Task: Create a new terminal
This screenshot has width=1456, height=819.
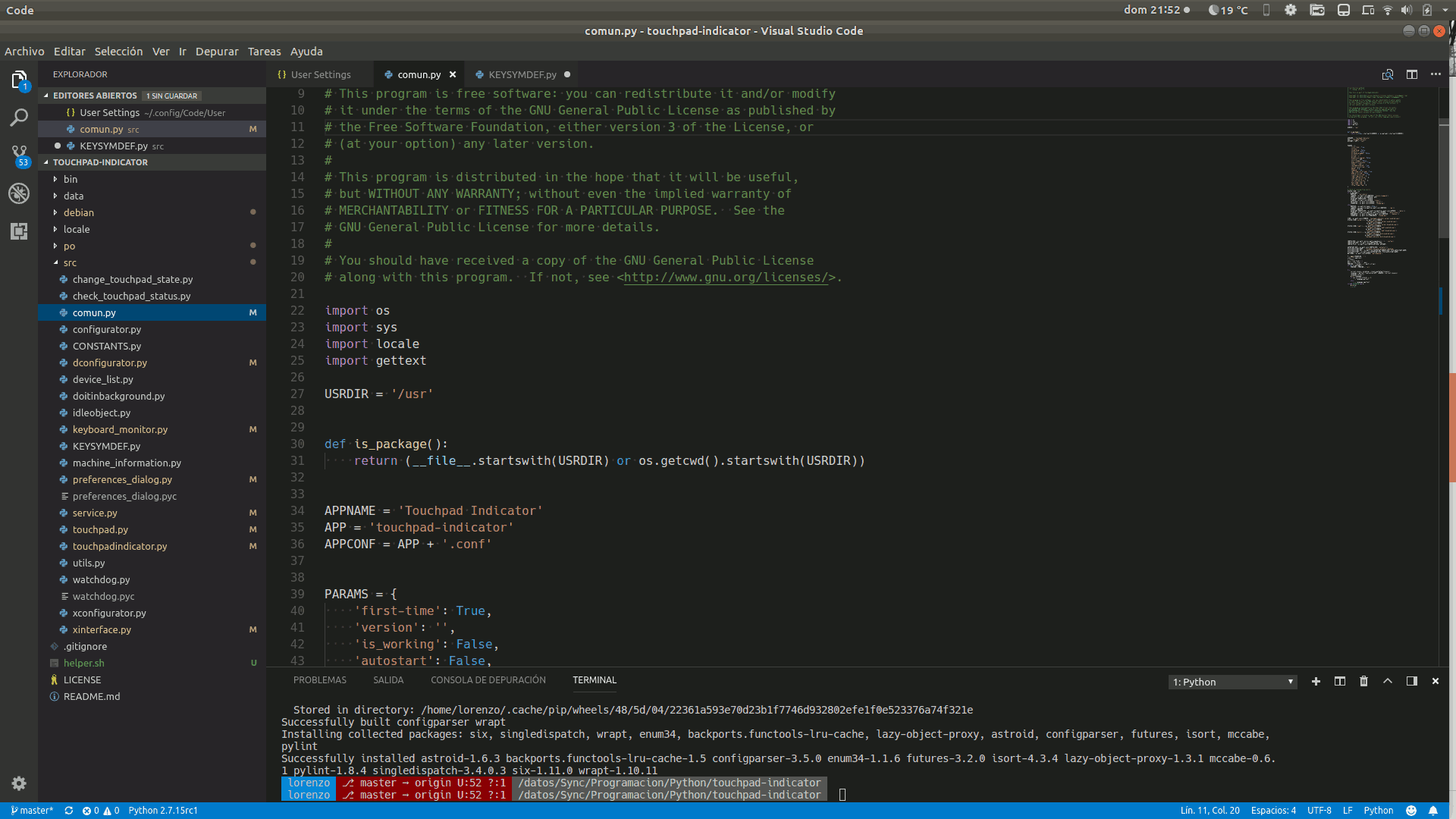Action: pos(1316,681)
